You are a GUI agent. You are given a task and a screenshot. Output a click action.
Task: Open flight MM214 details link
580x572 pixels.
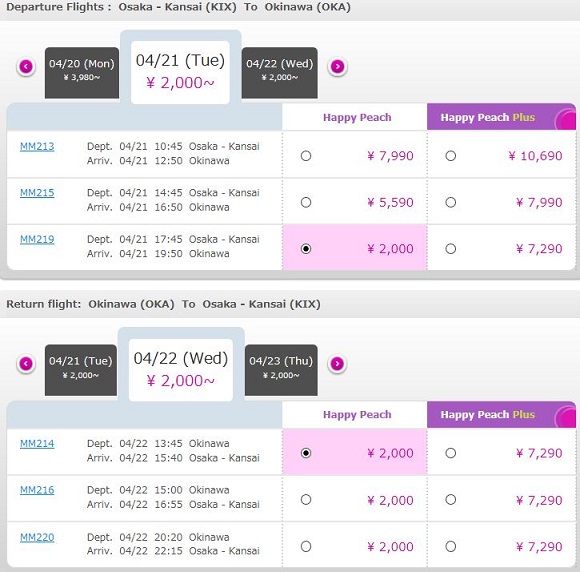coord(37,444)
